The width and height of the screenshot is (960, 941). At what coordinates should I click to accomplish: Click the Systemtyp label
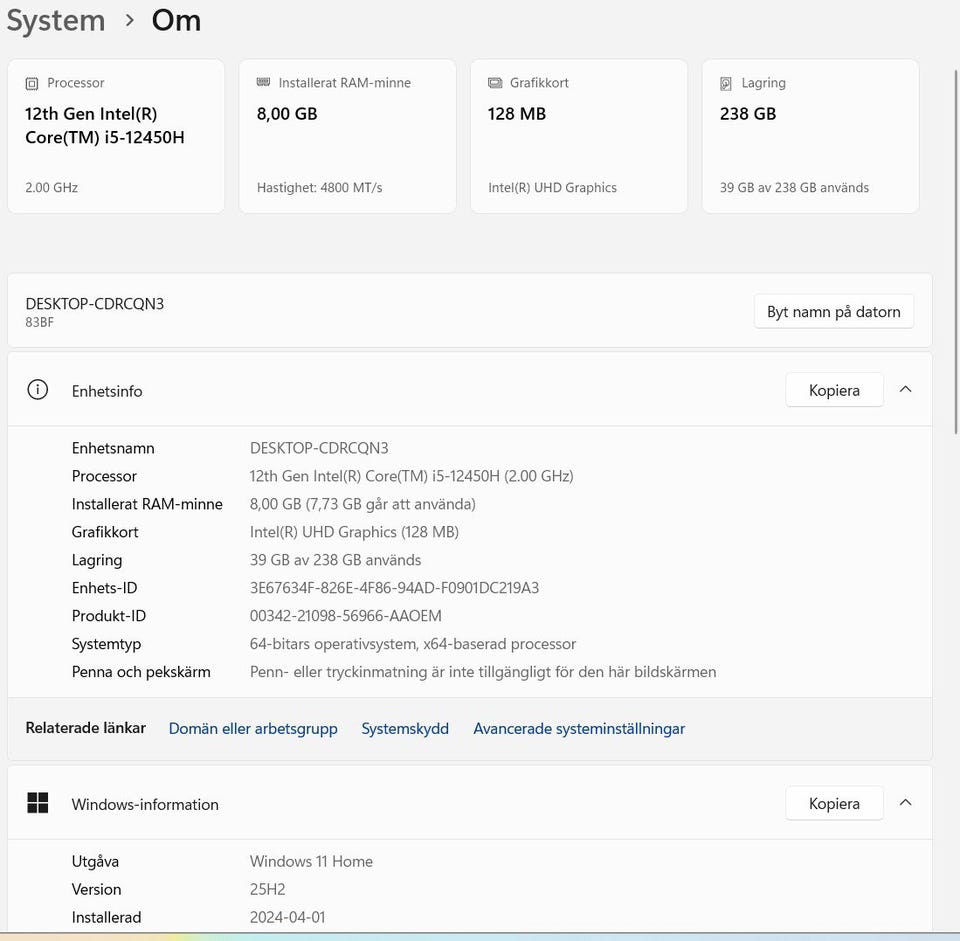[x=107, y=644]
